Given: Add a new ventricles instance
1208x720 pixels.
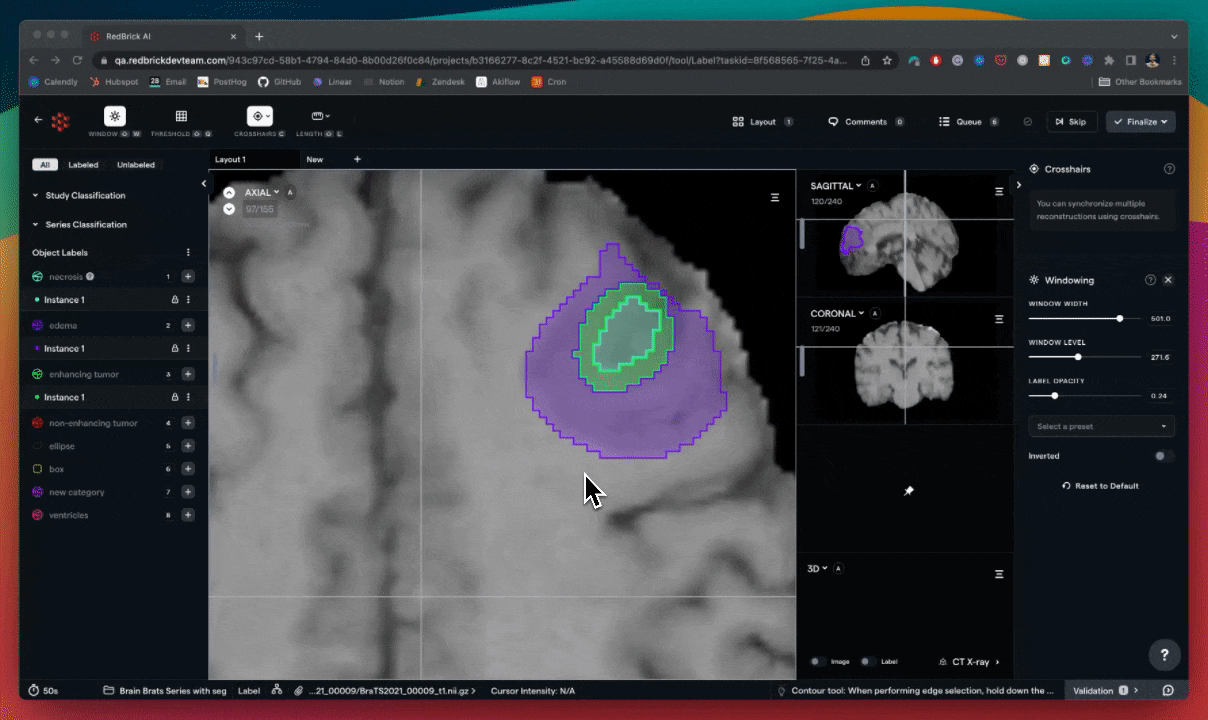Looking at the screenshot, I should coord(188,515).
